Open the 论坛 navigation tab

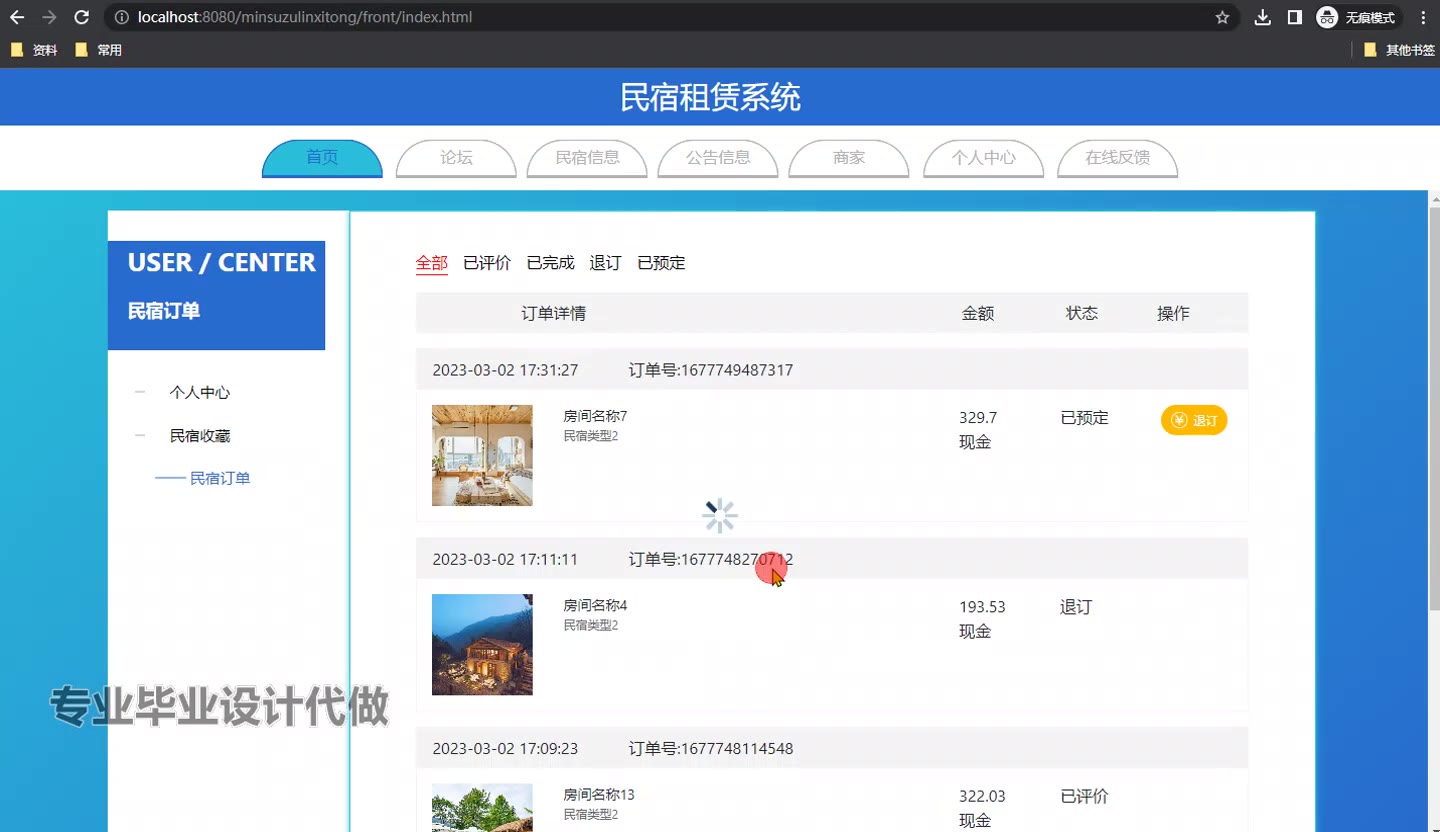[x=456, y=158]
